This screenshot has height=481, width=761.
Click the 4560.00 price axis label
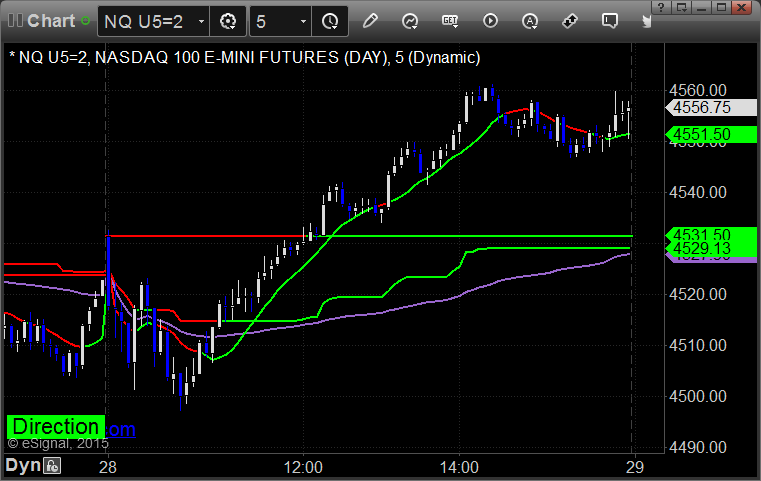pyautogui.click(x=697, y=90)
